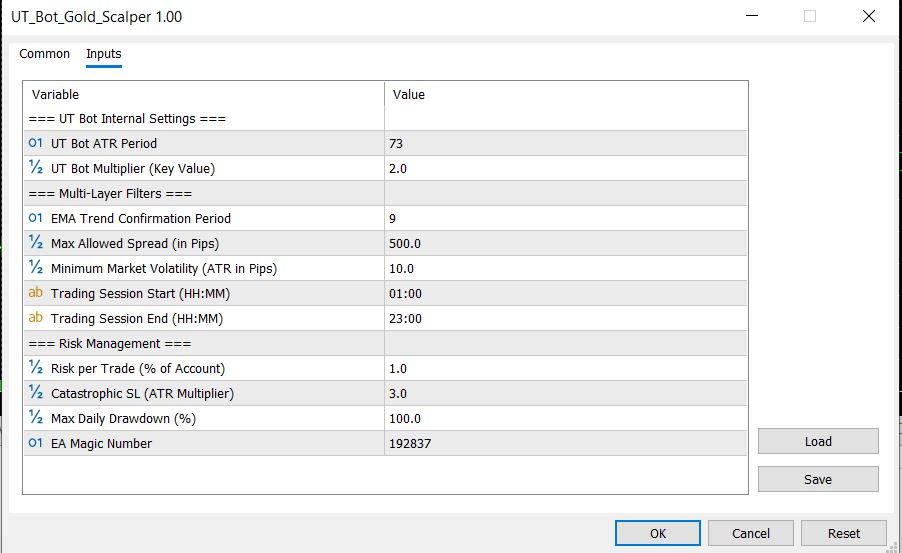Screen dimensions: 902x553
Task: Click the double icon for Max Daily Drawdown
Action: pos(36,417)
